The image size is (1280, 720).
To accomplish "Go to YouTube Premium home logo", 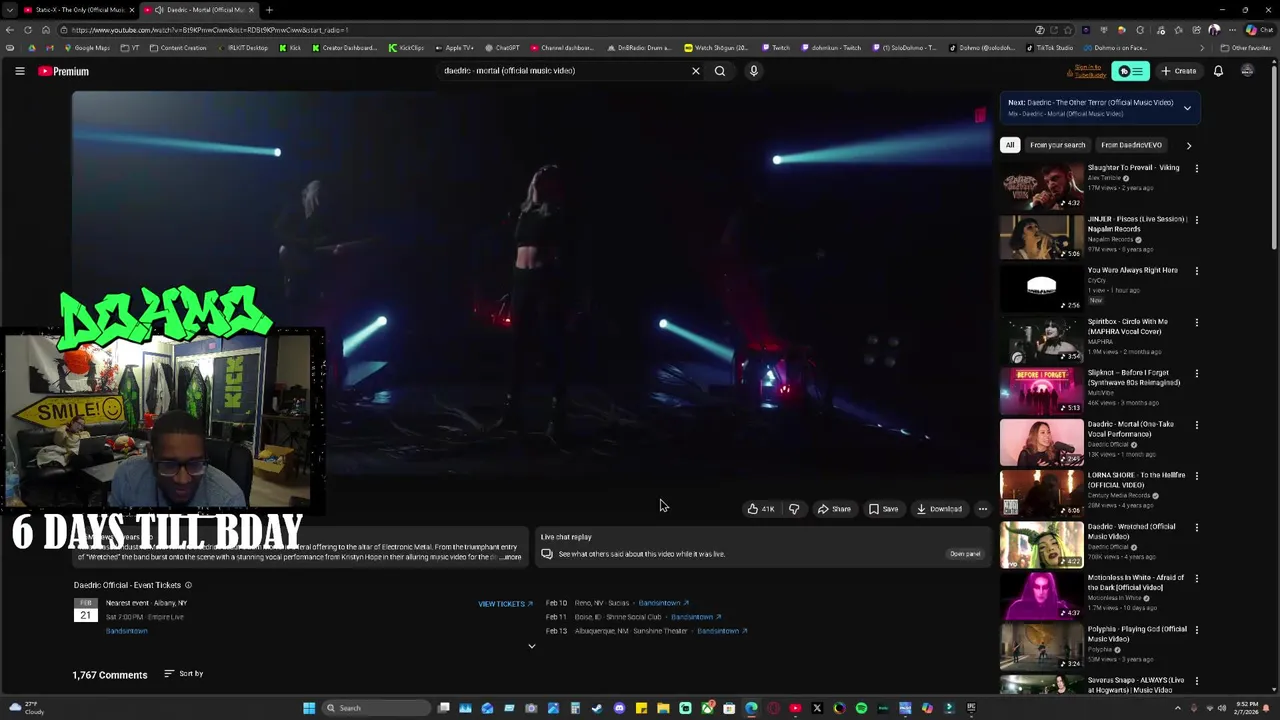I will click(64, 71).
